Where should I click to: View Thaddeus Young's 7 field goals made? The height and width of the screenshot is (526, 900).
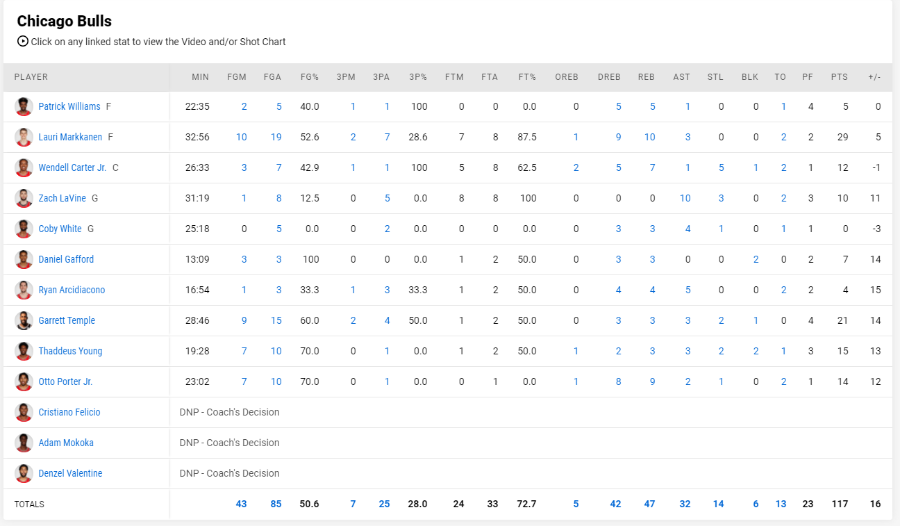244,351
